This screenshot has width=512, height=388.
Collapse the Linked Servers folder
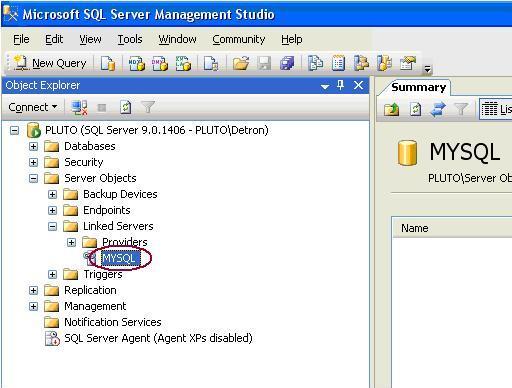pyautogui.click(x=52, y=226)
